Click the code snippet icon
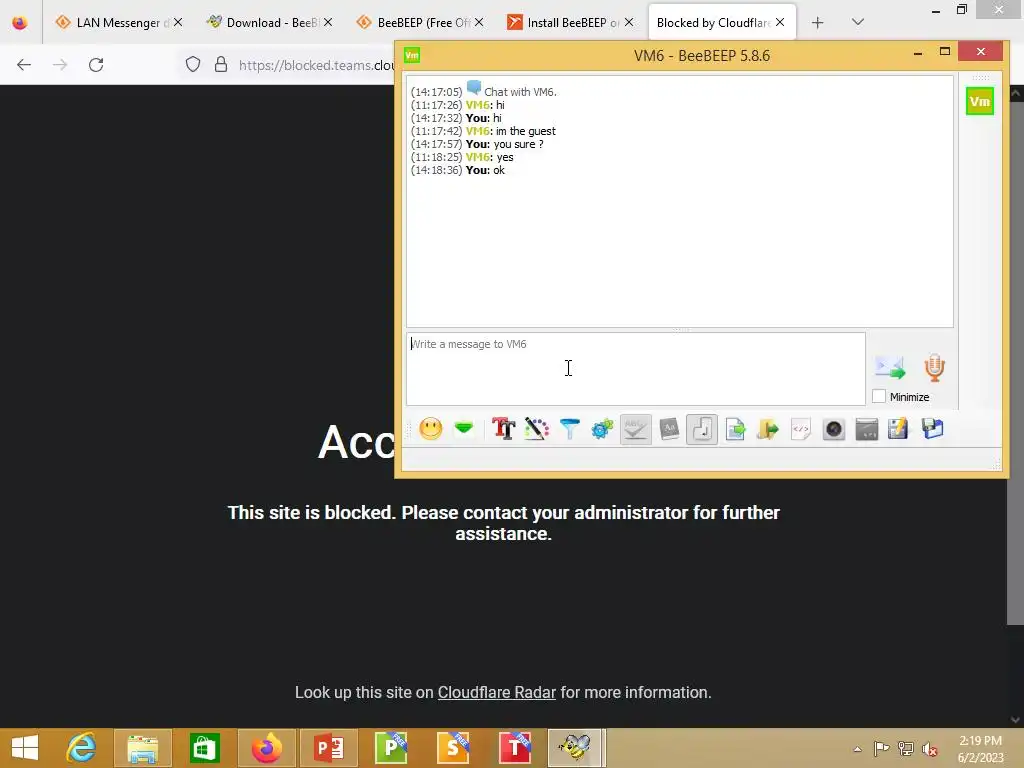The width and height of the screenshot is (1024, 768). point(801,429)
